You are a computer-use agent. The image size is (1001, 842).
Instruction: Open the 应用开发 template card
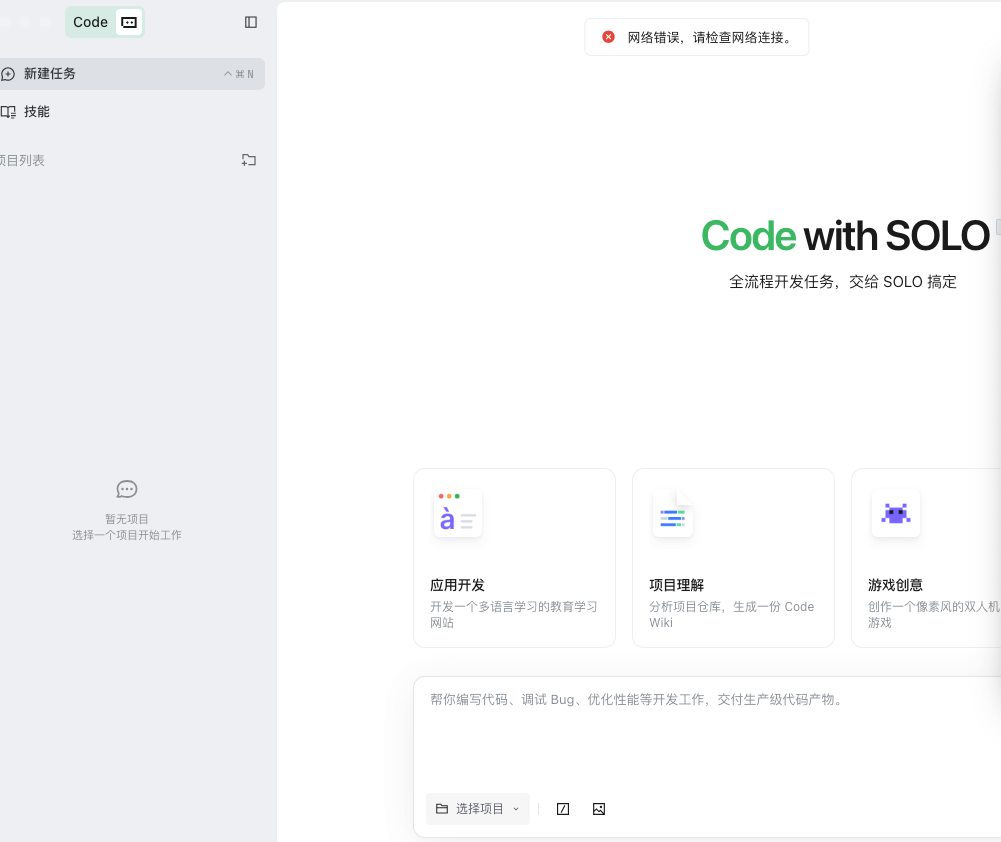click(515, 558)
